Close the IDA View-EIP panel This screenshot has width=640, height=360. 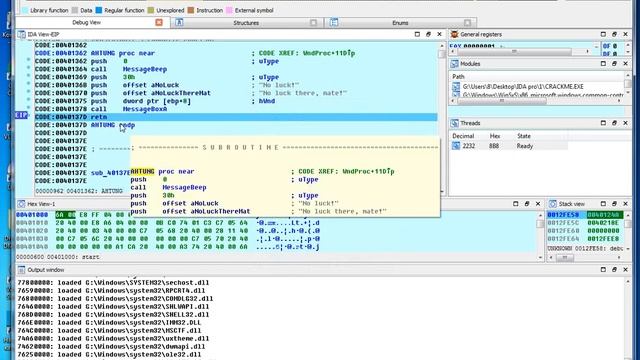pos(439,34)
